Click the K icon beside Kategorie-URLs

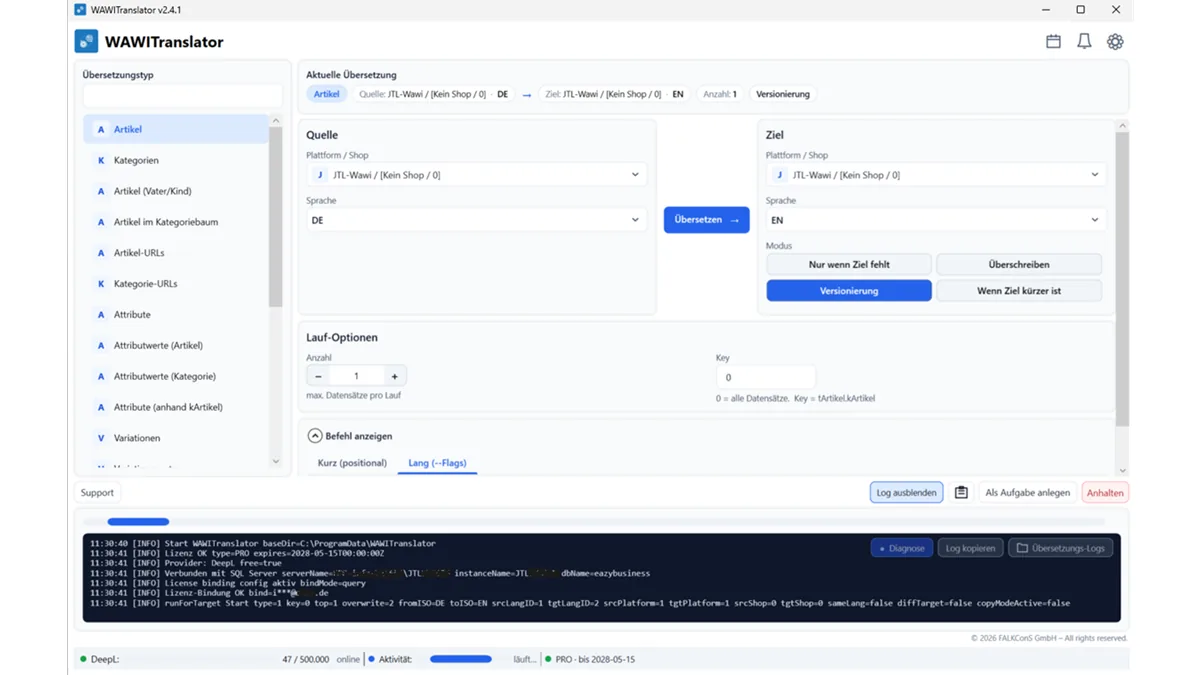coord(101,284)
